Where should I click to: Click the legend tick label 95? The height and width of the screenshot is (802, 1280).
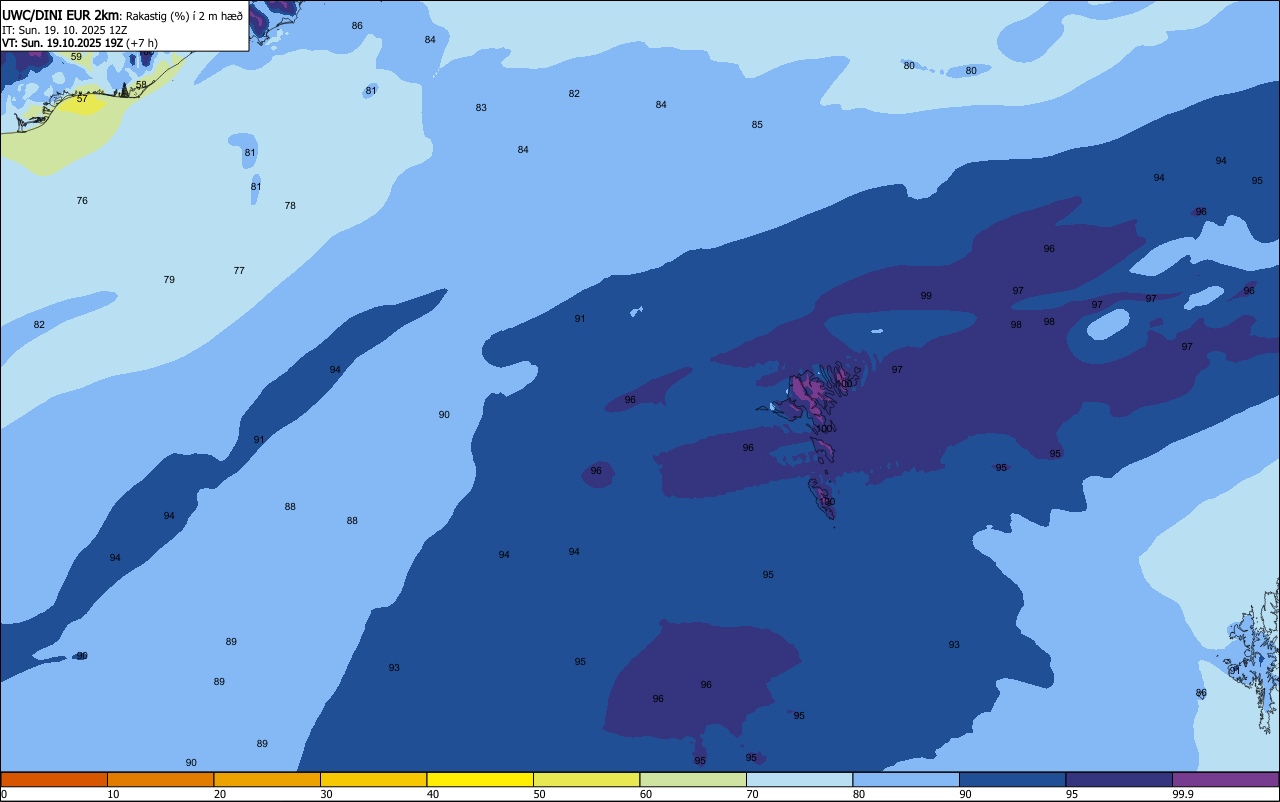pyautogui.click(x=1072, y=794)
